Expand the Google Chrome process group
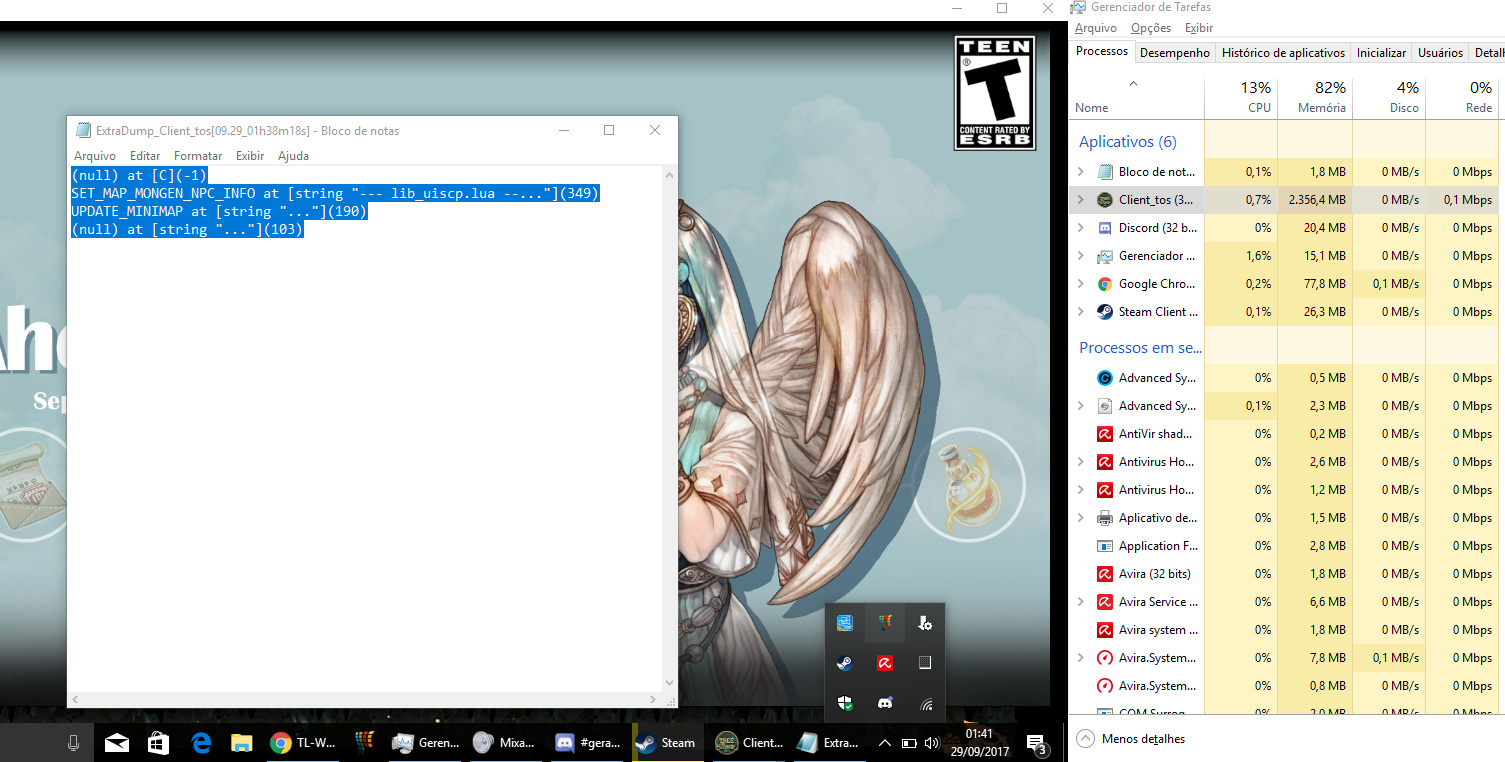 pyautogui.click(x=1080, y=284)
